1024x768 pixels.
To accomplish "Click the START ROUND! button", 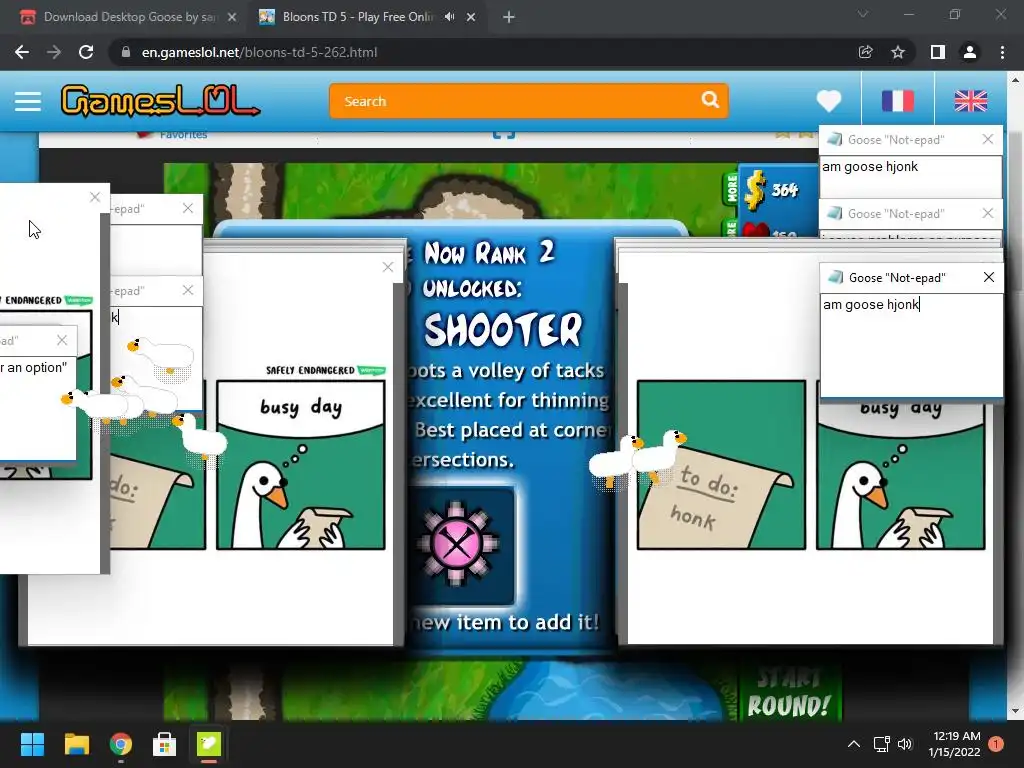I will [x=789, y=694].
